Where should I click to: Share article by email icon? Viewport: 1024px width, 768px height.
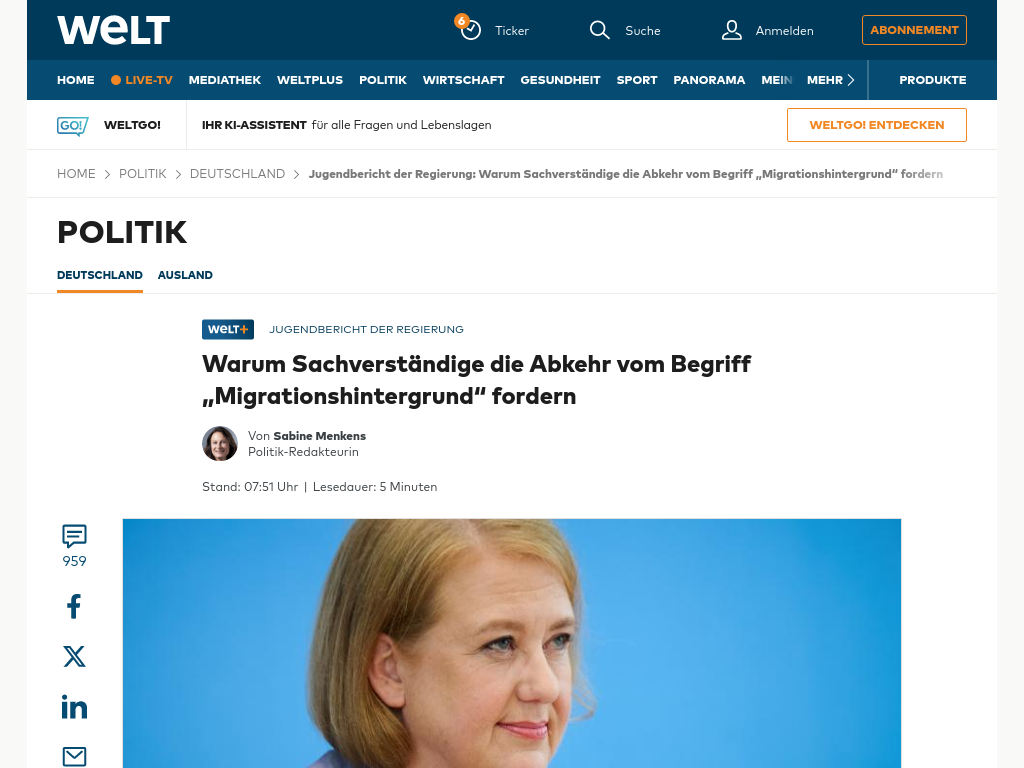pos(74,756)
